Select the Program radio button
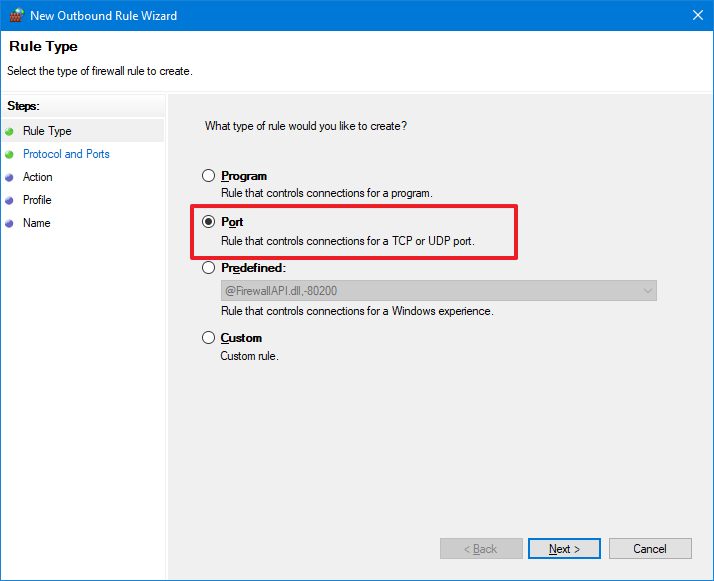Viewport: 714px width, 581px height. coord(209,176)
